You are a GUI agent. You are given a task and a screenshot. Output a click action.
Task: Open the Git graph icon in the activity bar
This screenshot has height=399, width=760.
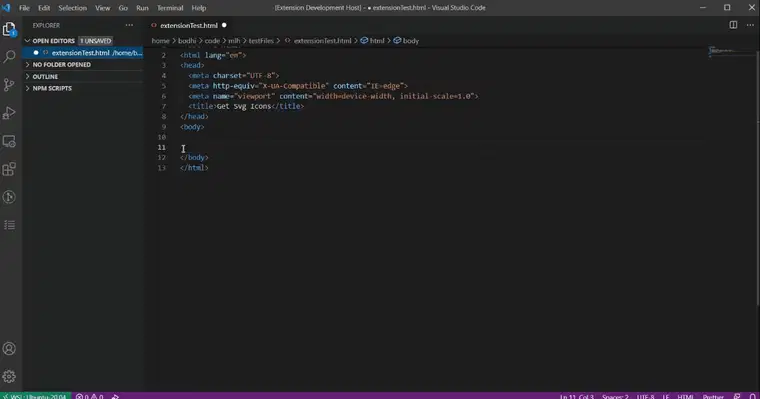point(9,197)
